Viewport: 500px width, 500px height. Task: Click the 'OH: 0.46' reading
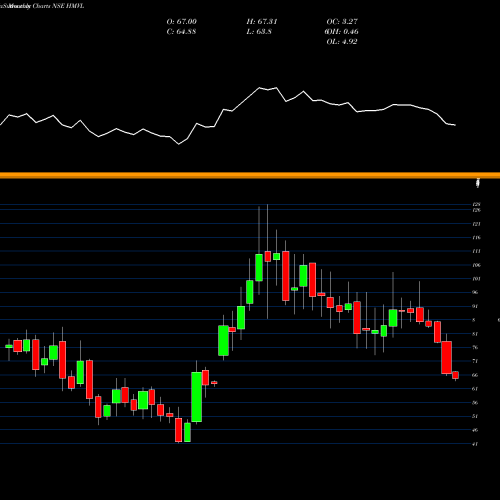(342, 32)
